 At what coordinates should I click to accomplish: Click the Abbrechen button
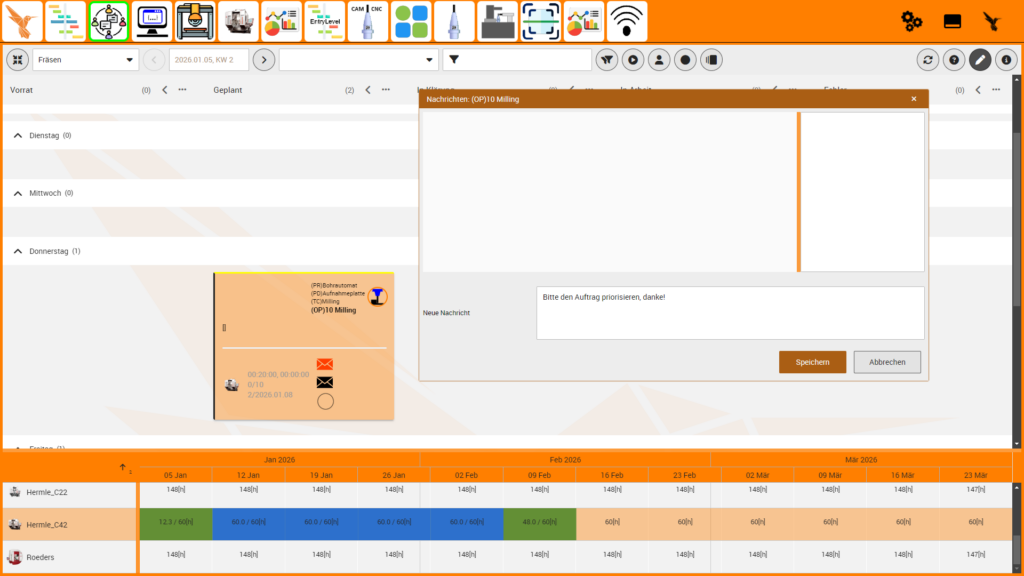pos(886,362)
